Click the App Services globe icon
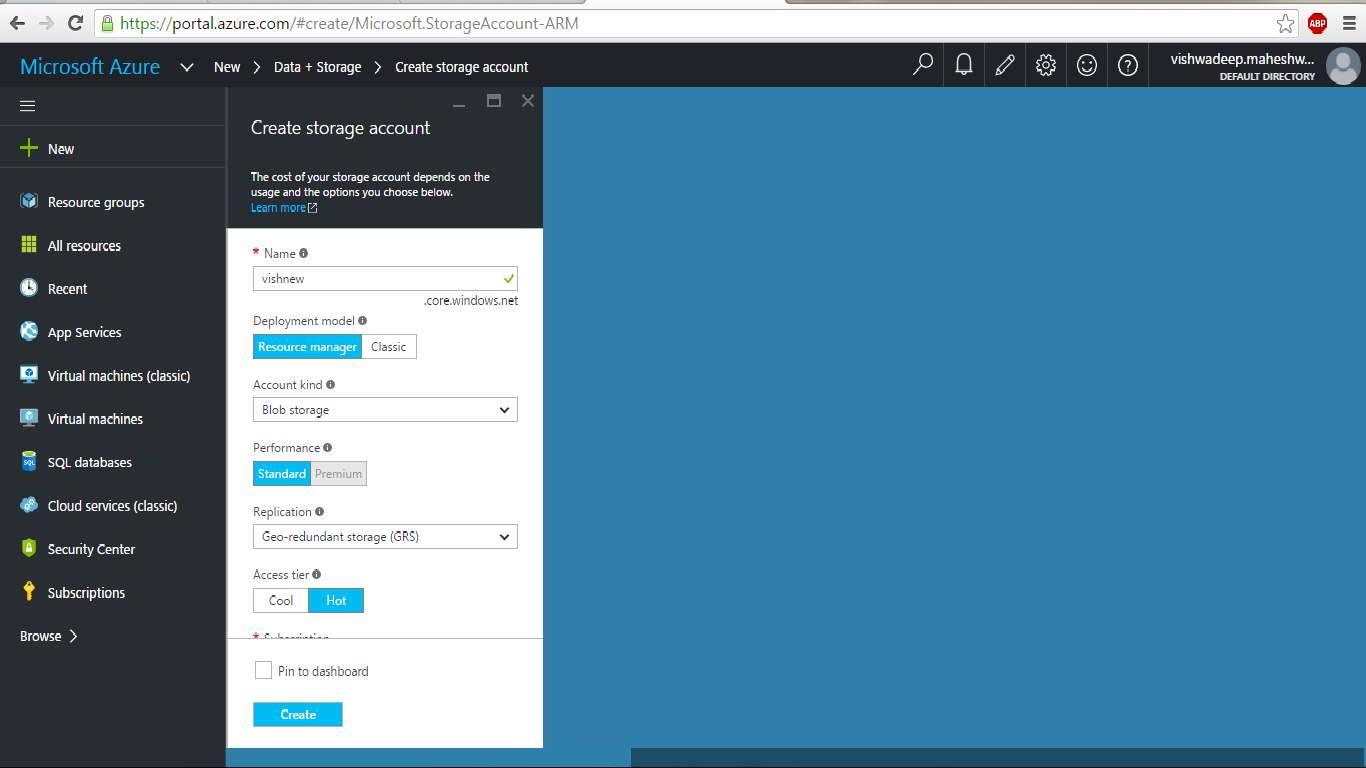 29,332
